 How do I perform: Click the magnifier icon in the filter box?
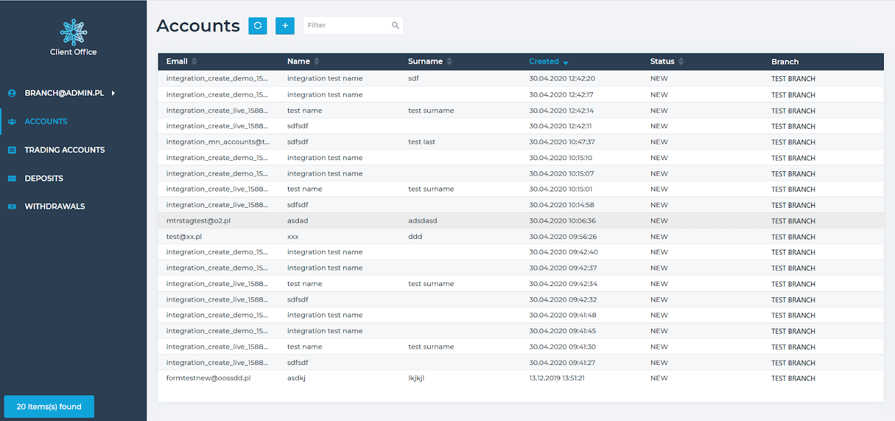[395, 26]
